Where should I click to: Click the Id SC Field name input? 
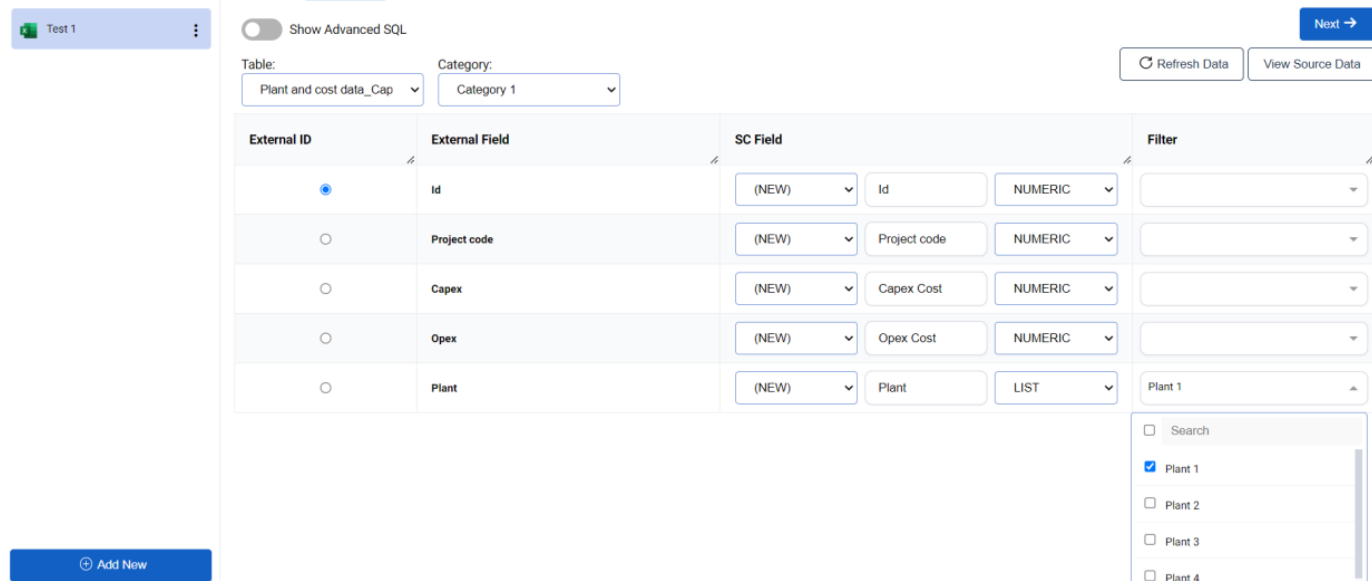pos(926,189)
